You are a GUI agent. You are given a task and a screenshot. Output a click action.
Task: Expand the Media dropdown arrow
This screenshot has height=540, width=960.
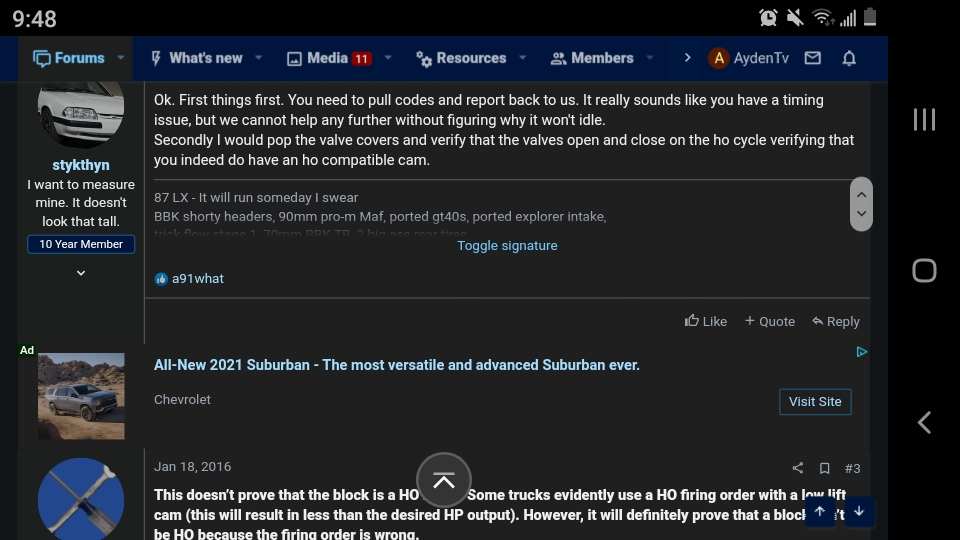tap(388, 58)
